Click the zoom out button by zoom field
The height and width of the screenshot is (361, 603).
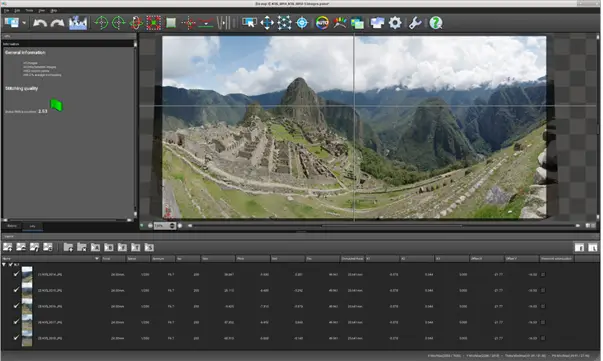(x=150, y=226)
